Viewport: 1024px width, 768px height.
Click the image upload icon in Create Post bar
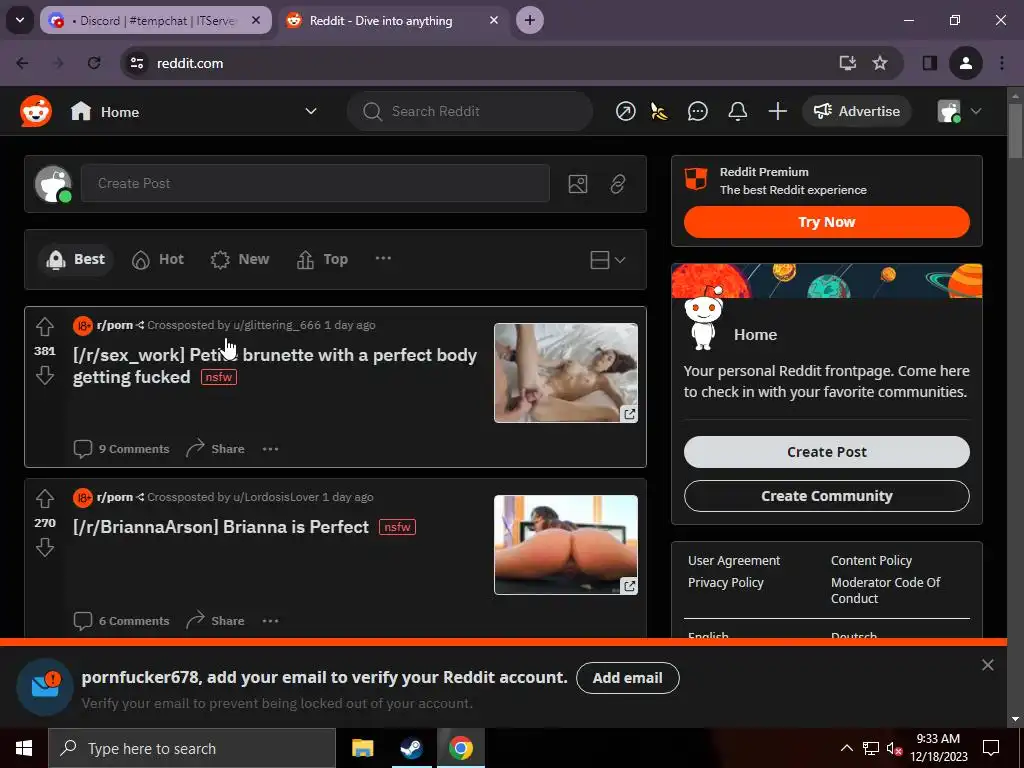tap(578, 184)
